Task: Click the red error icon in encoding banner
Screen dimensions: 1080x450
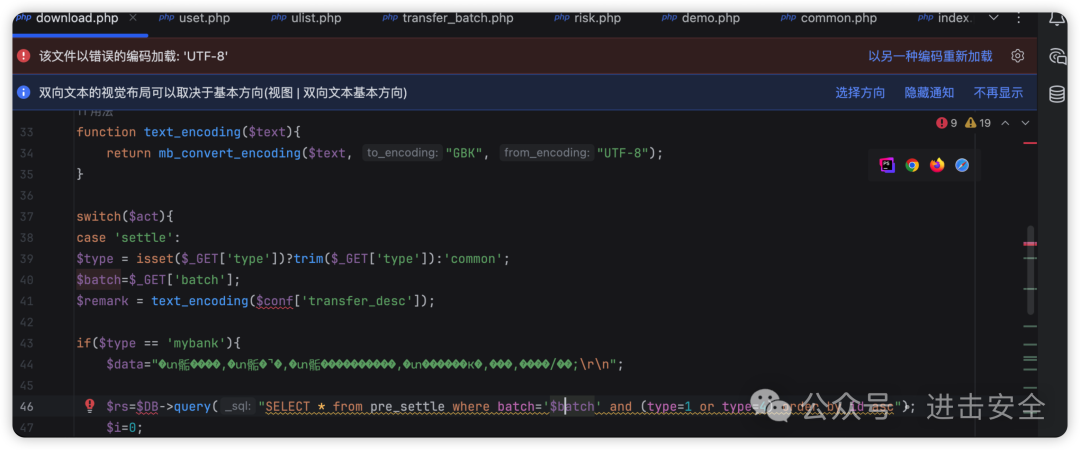Action: point(24,56)
